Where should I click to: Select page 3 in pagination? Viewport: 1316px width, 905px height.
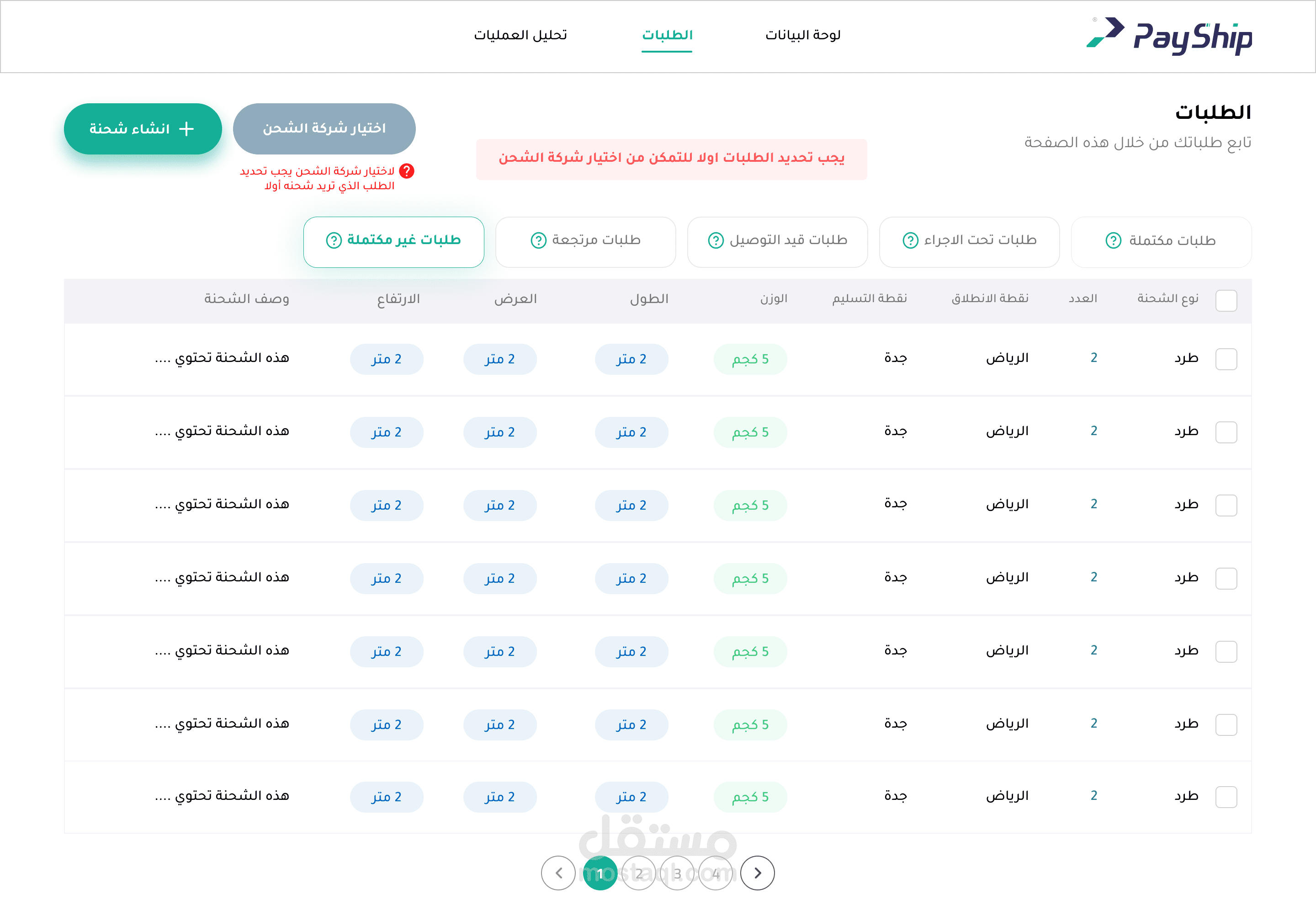point(677,873)
